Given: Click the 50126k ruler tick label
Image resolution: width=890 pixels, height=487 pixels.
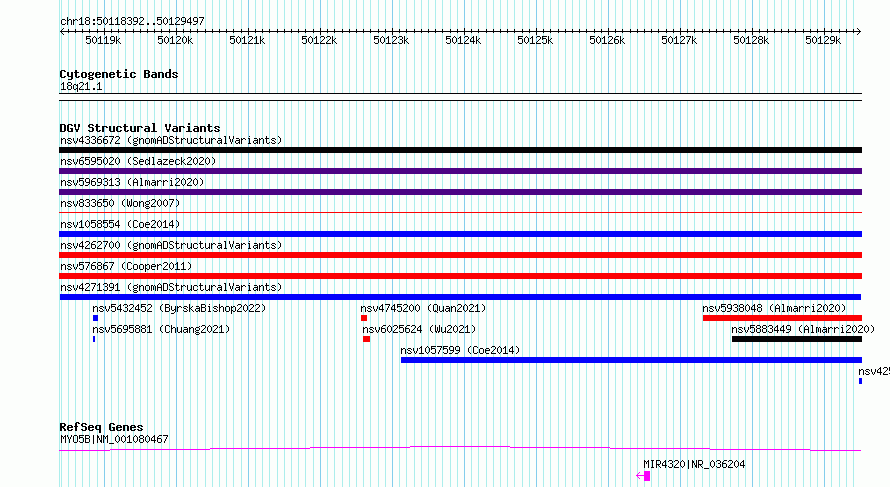Looking at the screenshot, I should 607,40.
